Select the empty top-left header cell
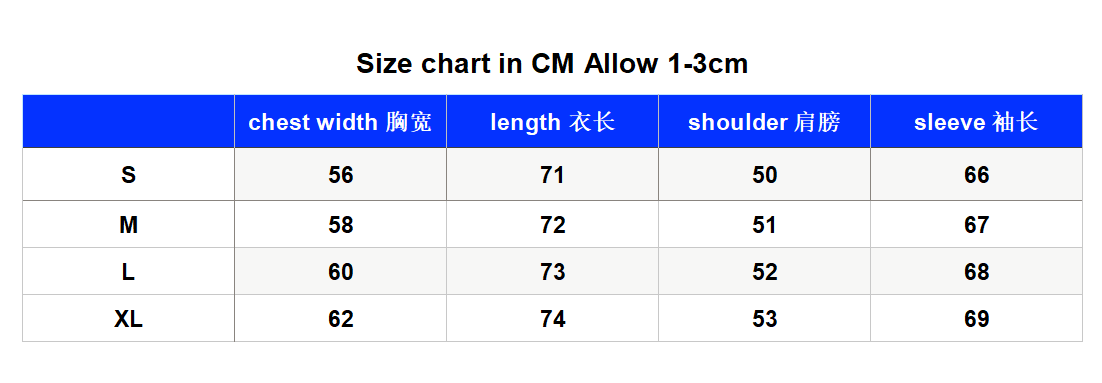Screen dimensions: 1102x383 (x=129, y=122)
